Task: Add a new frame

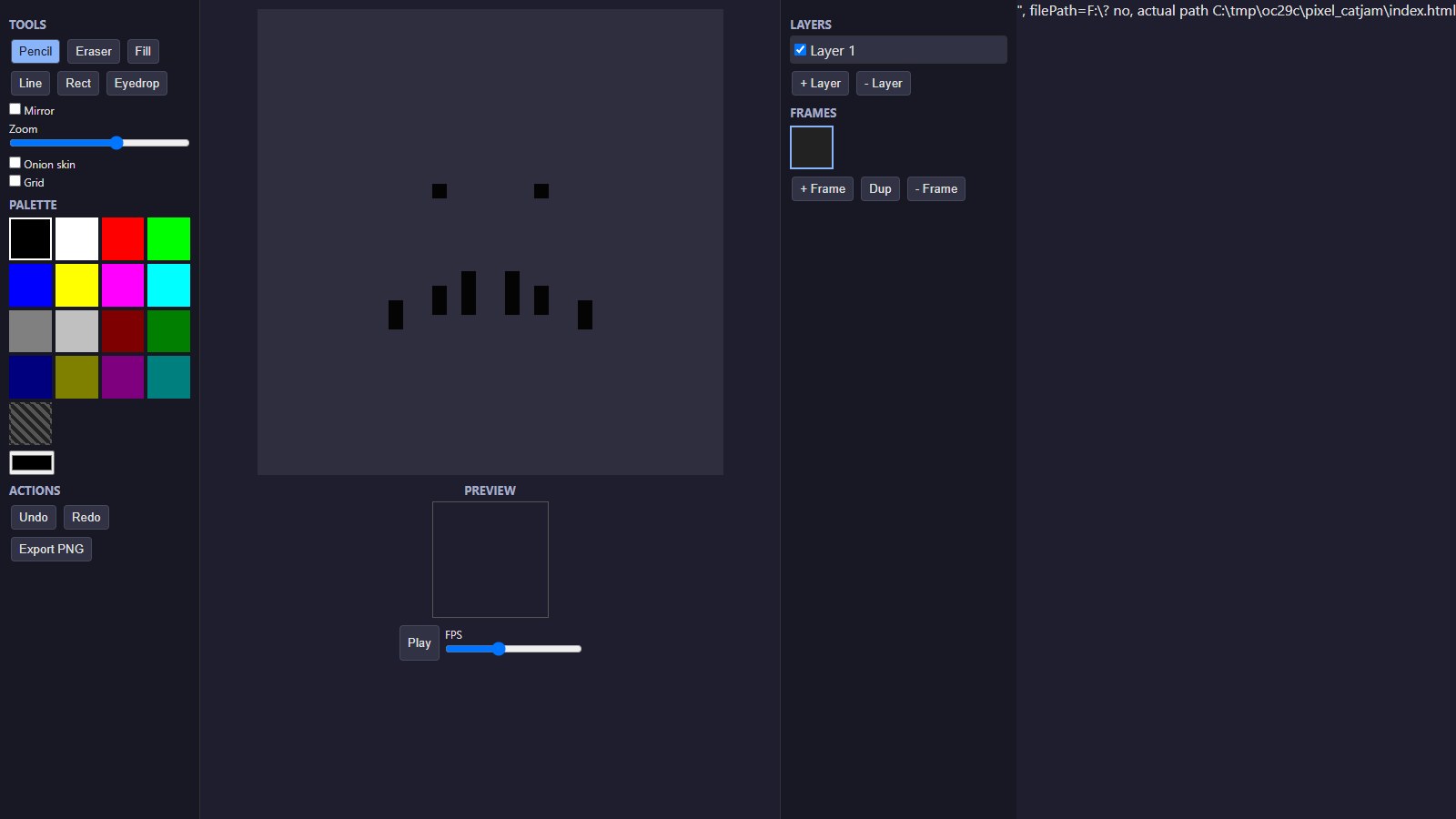Action: 823,189
